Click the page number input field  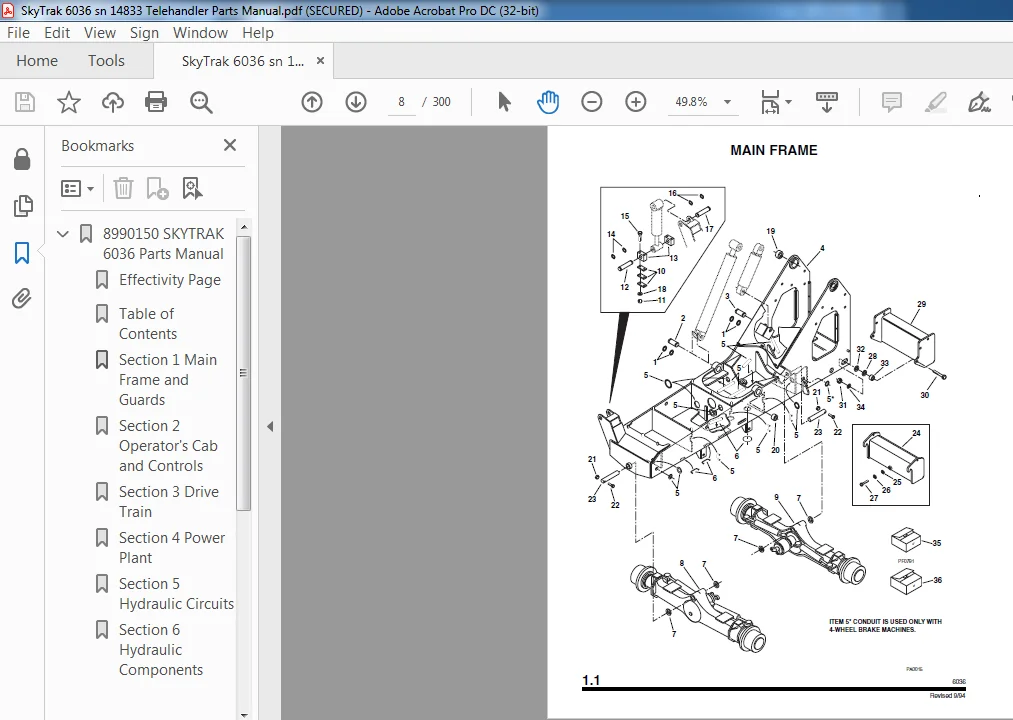[x=401, y=102]
